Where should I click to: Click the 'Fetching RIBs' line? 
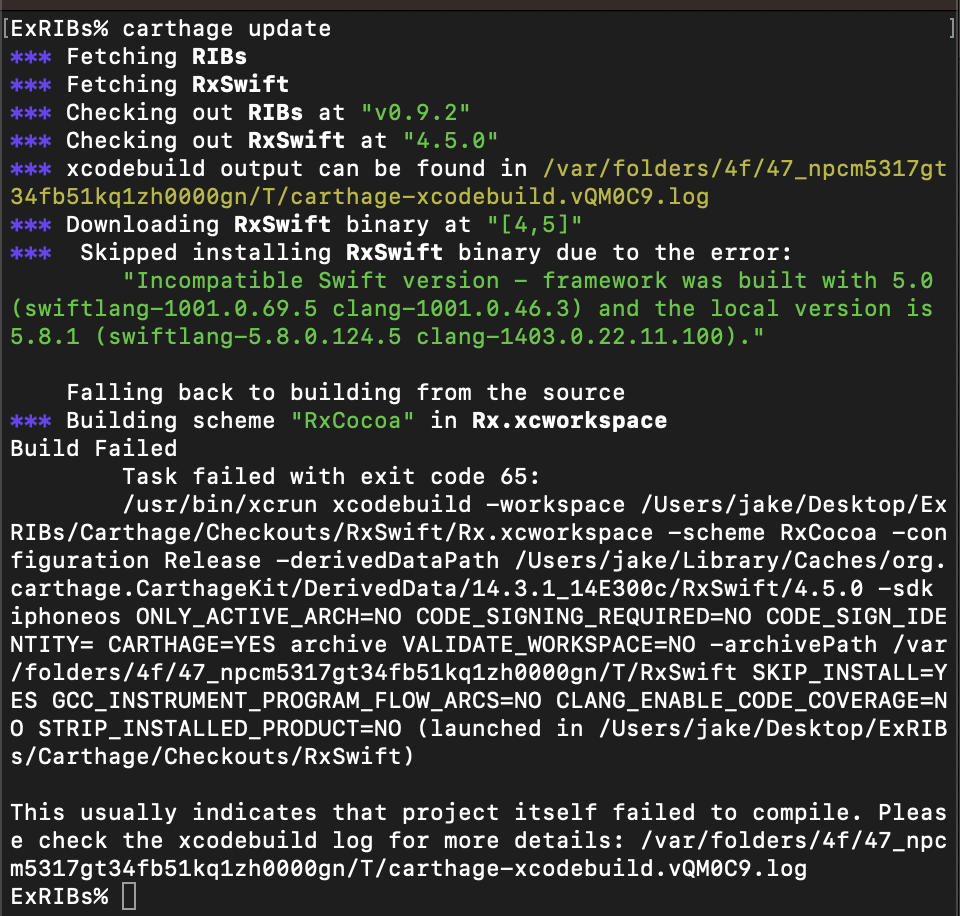tap(129, 57)
